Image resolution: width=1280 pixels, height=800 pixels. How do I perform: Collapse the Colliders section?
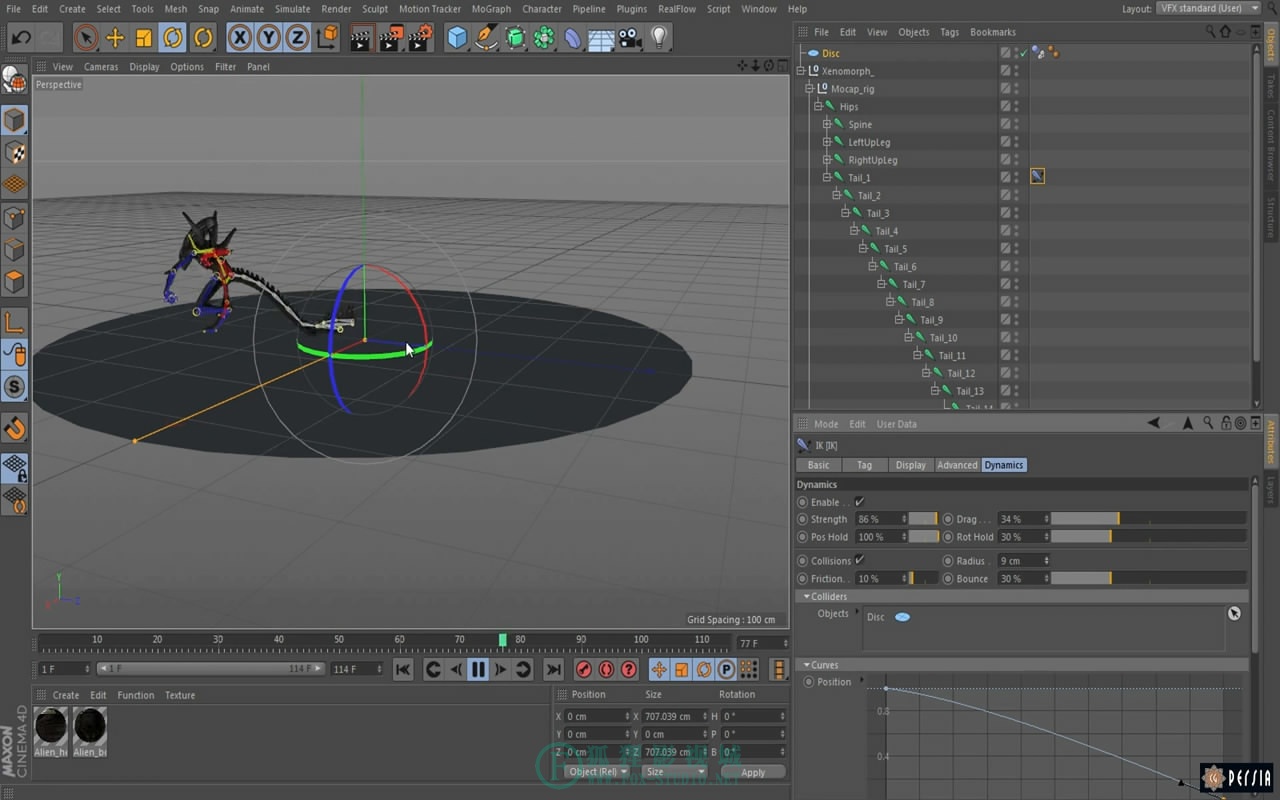[x=807, y=597]
